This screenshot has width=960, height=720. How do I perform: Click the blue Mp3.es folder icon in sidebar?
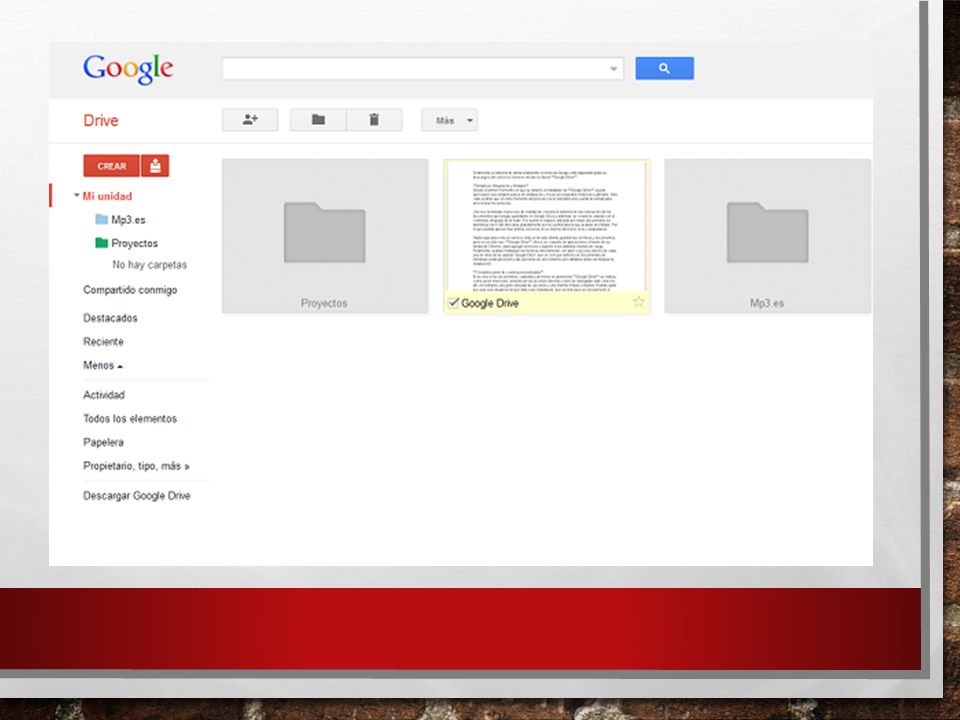click(x=102, y=219)
